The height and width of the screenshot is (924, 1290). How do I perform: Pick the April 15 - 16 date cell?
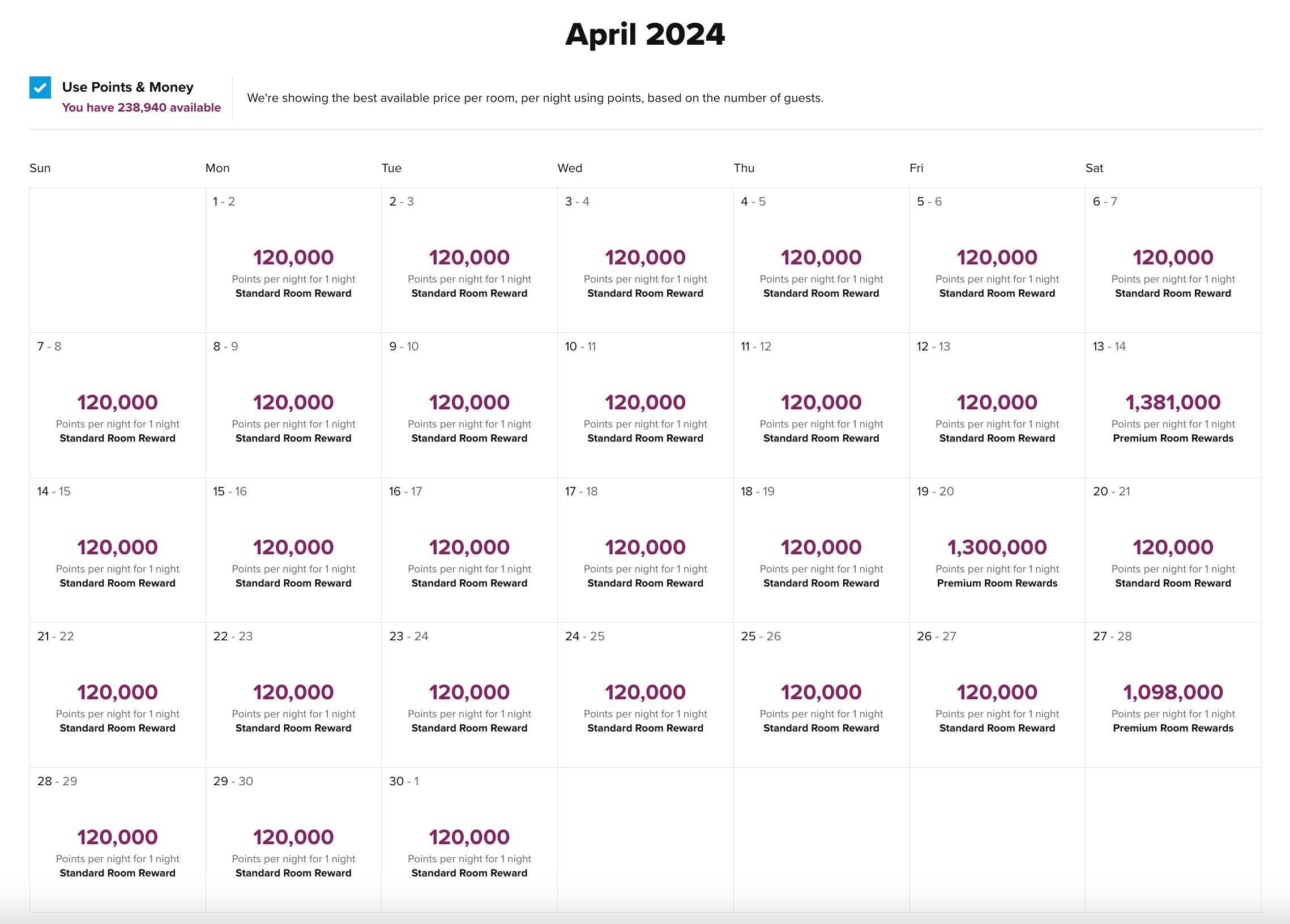click(293, 550)
